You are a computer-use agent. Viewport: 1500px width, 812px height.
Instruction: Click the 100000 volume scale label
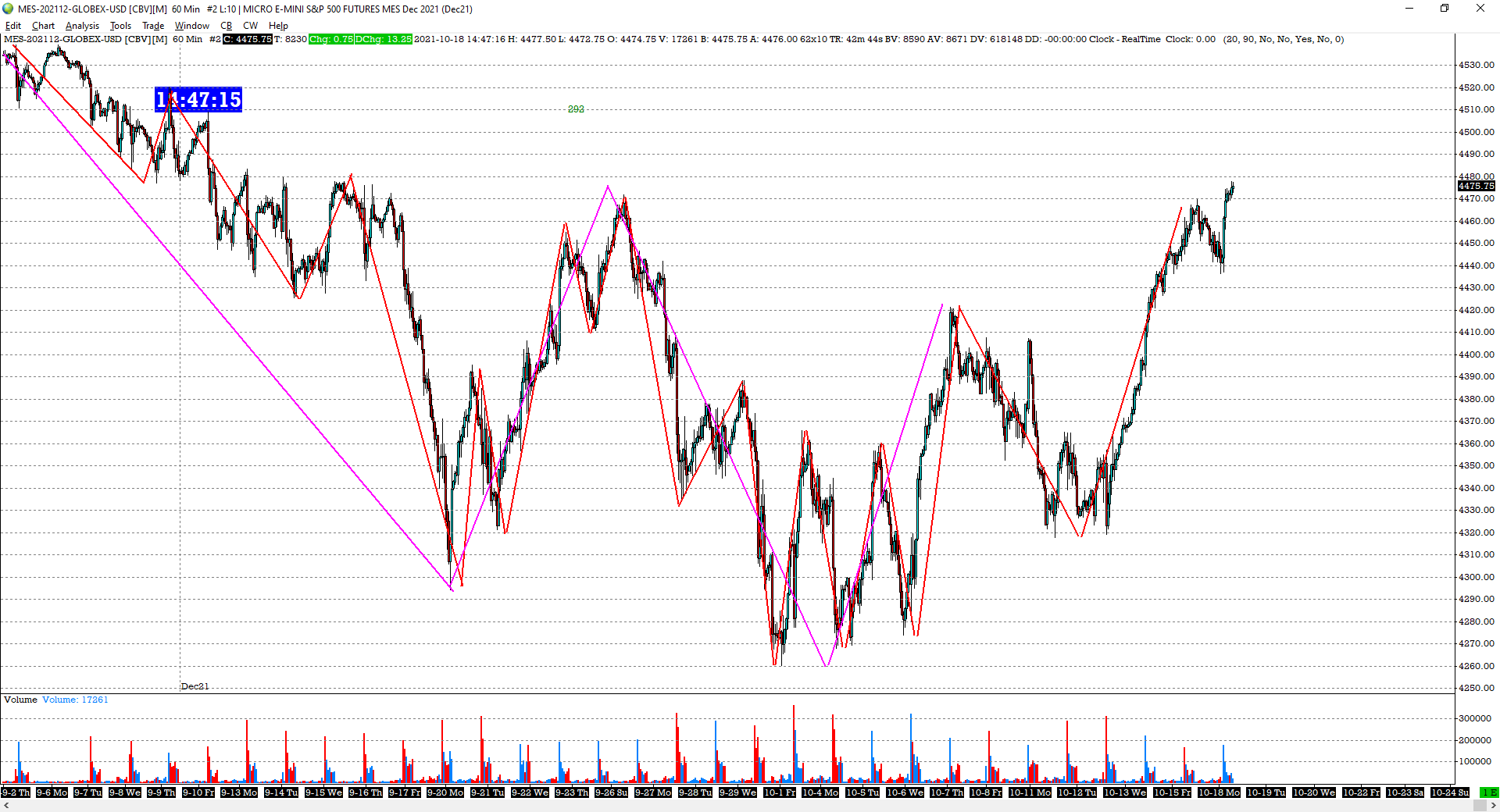coord(1475,761)
